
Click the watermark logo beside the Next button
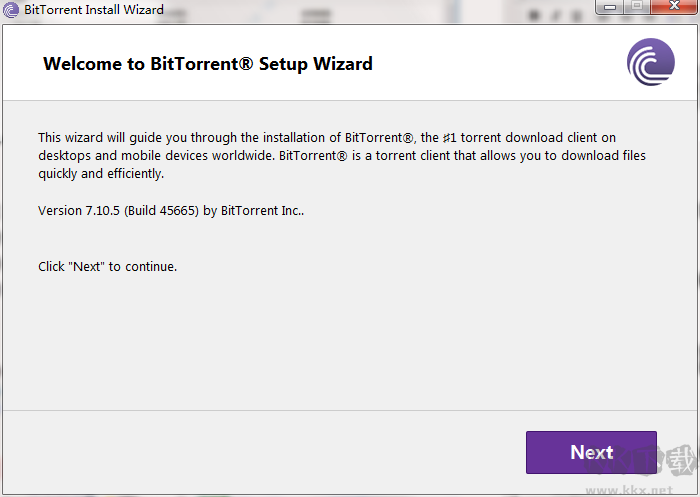pyautogui.click(x=668, y=462)
